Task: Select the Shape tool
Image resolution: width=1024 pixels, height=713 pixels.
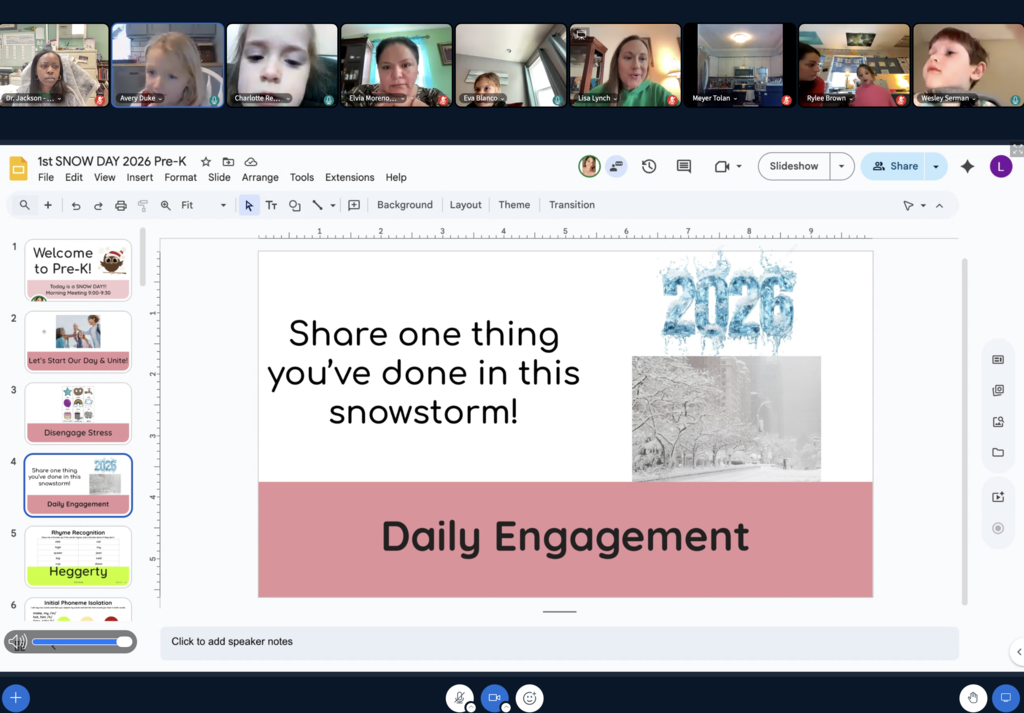Action: [x=295, y=204]
